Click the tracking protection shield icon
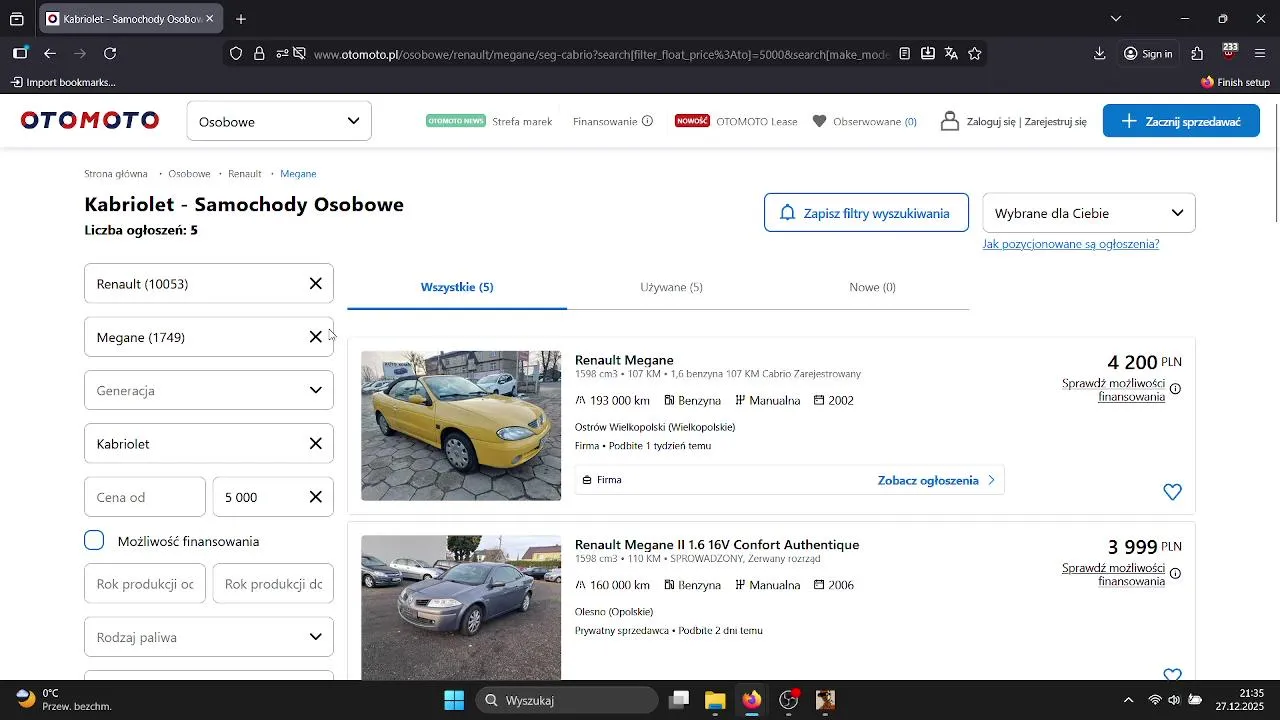1280x720 pixels. pos(236,54)
